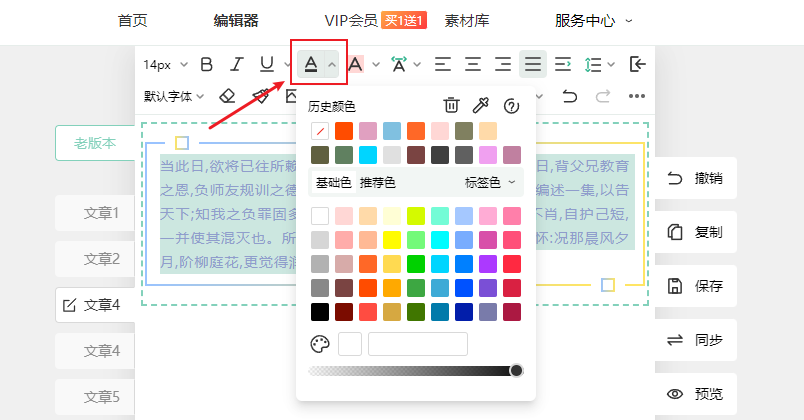804x420 pixels.
Task: Select the format painter brush
Action: point(260,96)
